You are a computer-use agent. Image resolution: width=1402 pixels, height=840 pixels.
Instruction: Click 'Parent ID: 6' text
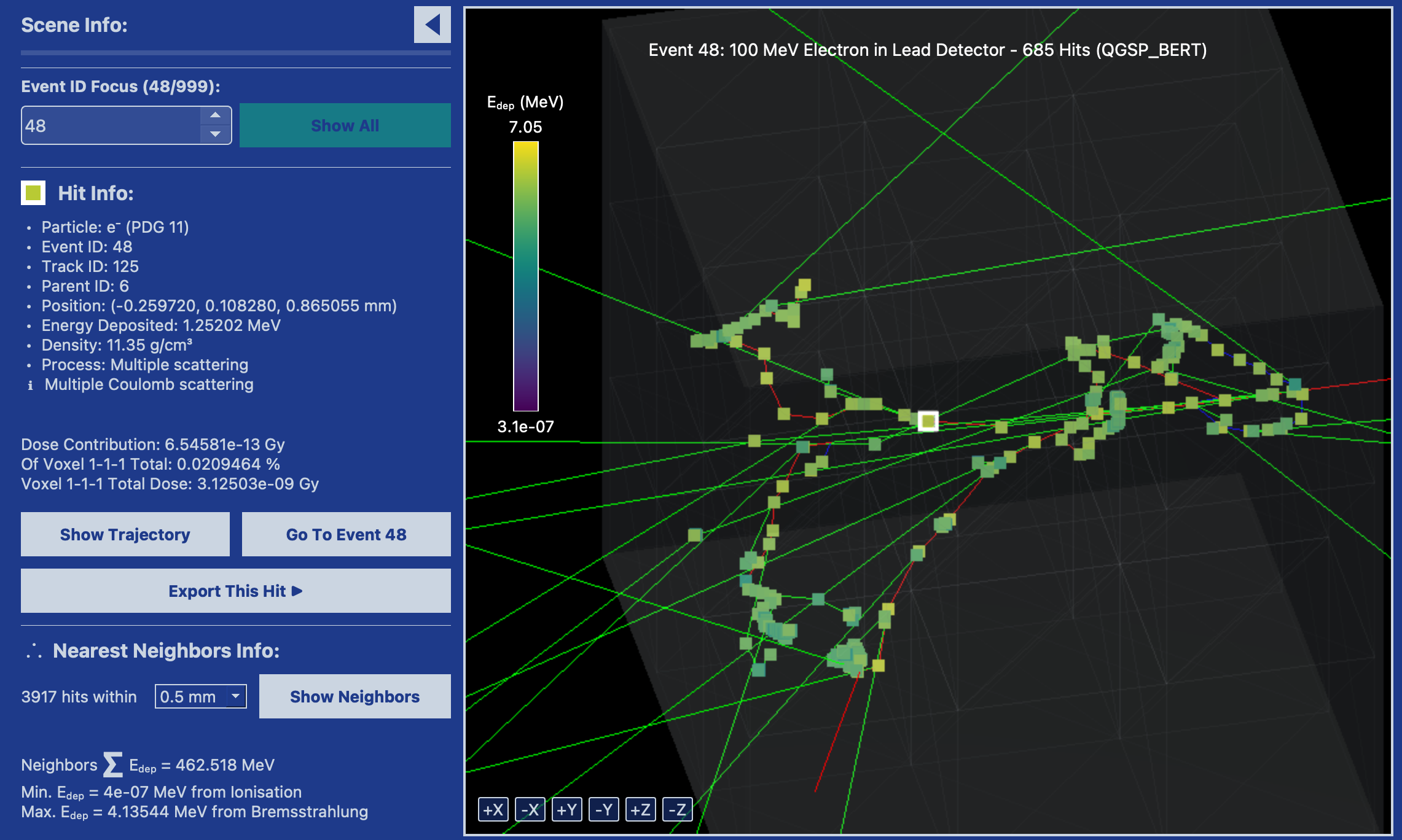(x=85, y=286)
